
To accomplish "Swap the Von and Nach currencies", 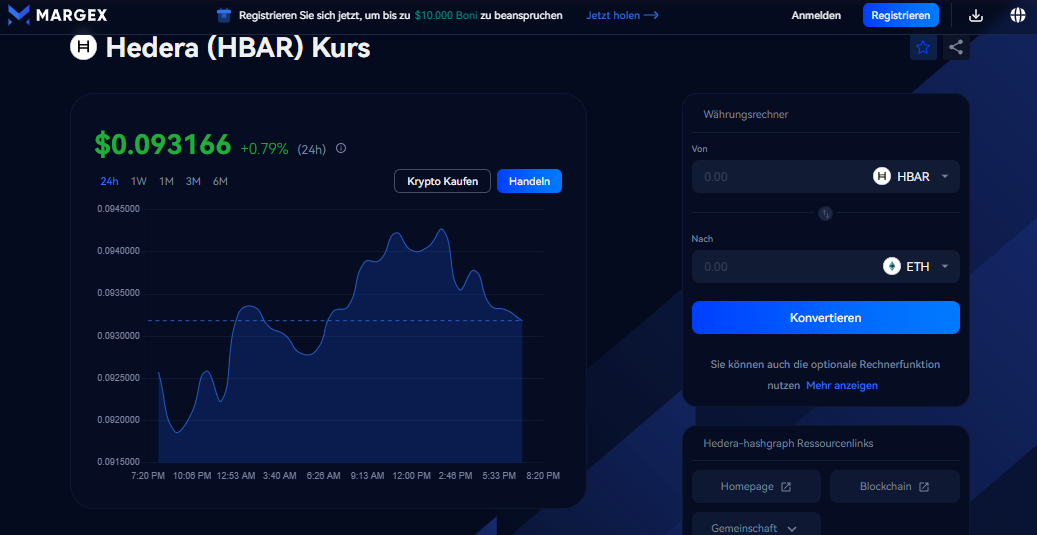I will click(825, 213).
